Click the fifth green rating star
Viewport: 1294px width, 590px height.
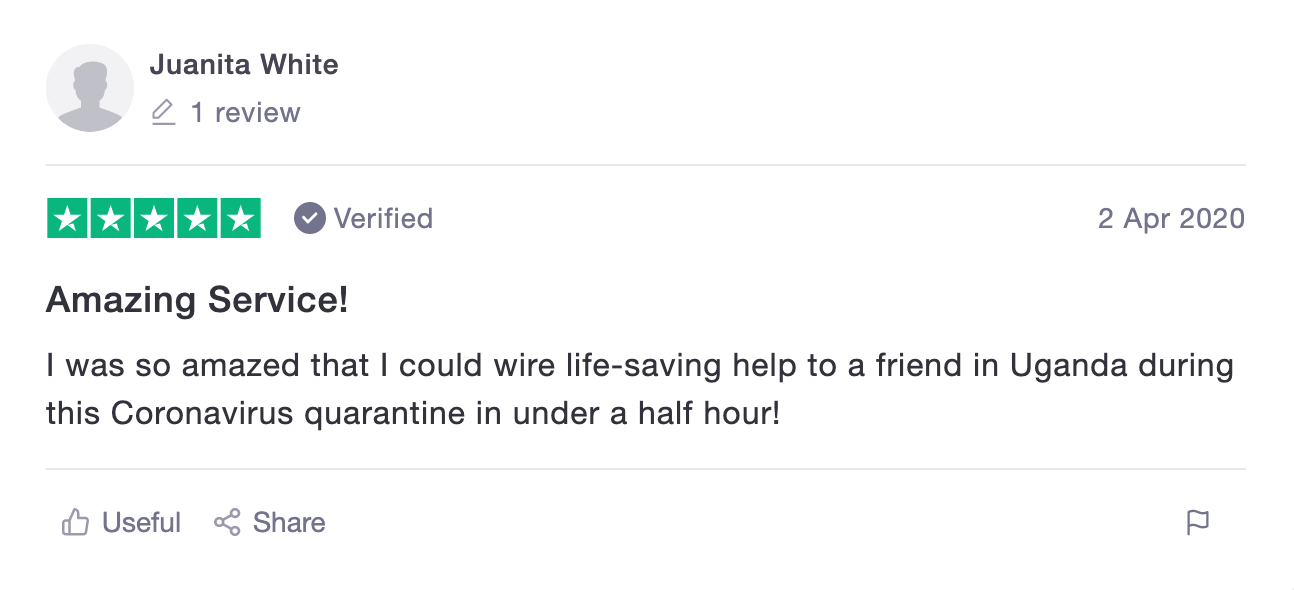click(240, 219)
